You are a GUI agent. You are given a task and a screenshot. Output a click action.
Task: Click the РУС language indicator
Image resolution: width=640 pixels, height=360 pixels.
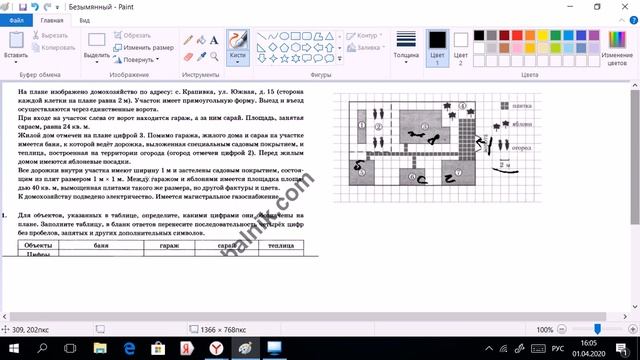tap(558, 349)
